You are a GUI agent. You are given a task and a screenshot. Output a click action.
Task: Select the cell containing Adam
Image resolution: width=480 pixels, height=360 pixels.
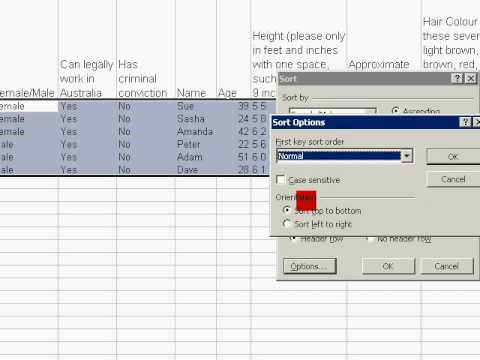pos(196,157)
